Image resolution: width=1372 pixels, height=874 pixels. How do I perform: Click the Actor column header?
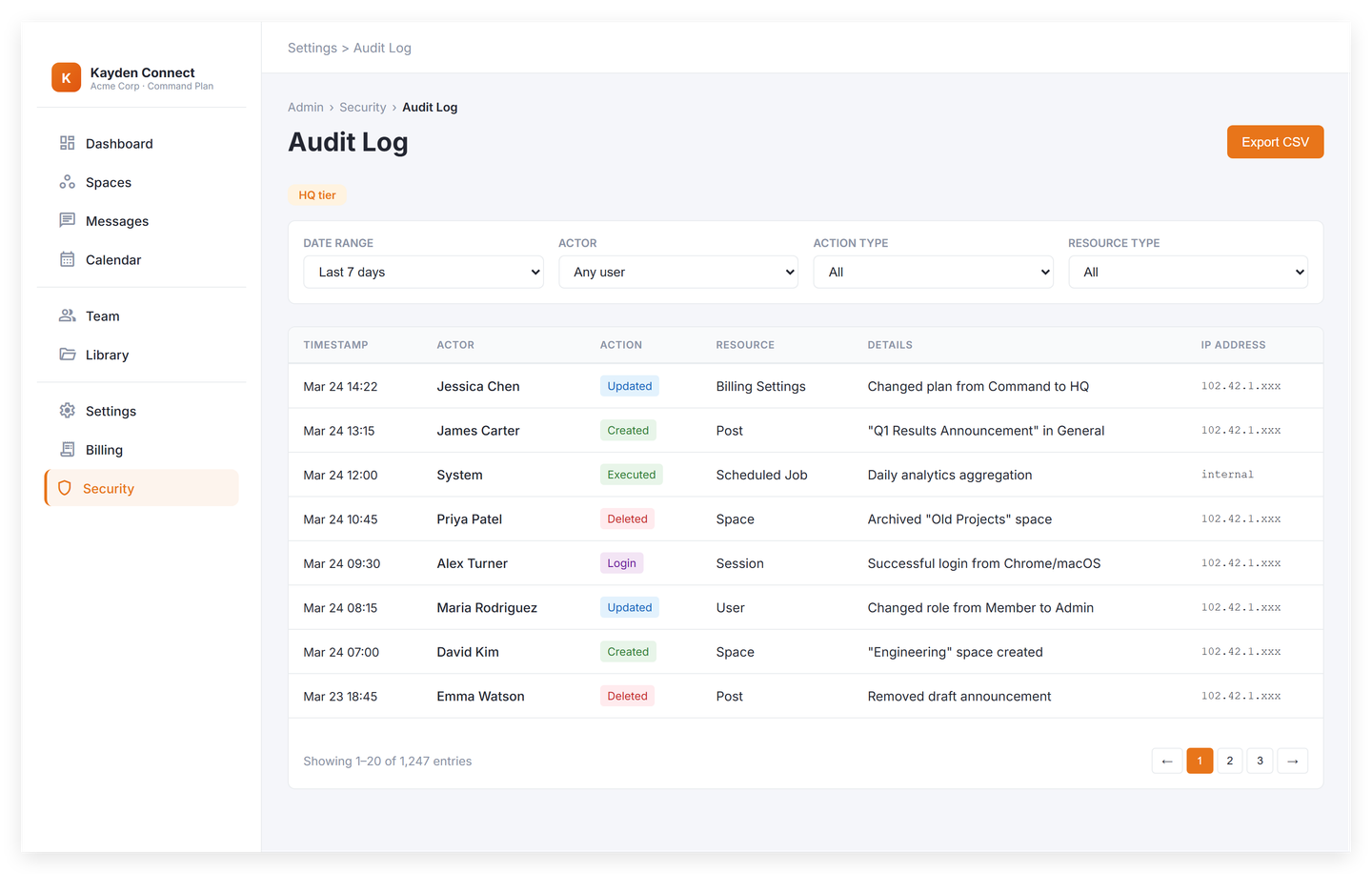coord(455,345)
